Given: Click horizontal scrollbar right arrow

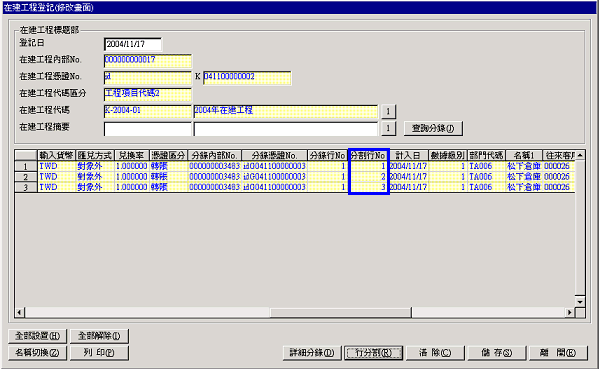Looking at the screenshot, I should [x=570, y=312].
